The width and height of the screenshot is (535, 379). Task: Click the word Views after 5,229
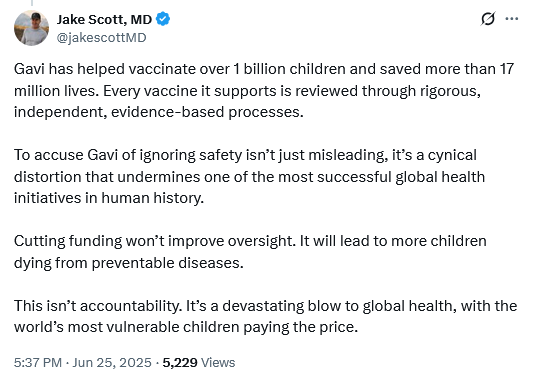(218, 362)
